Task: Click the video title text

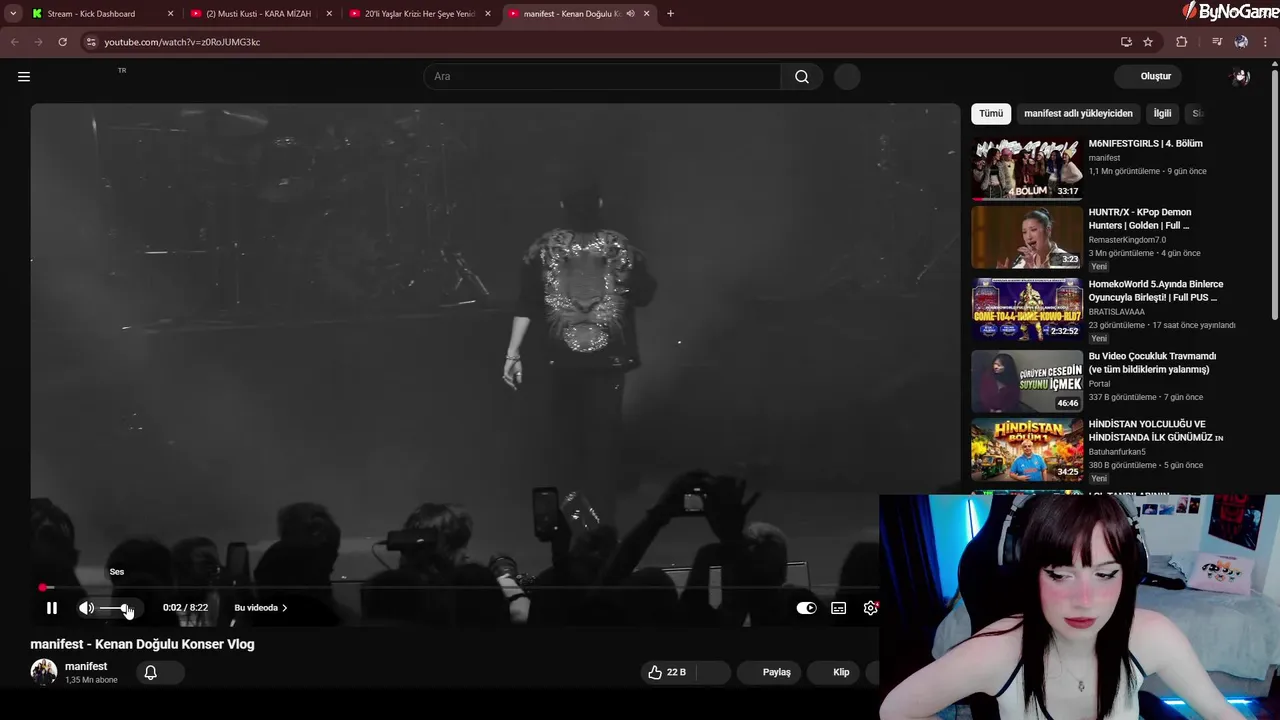Action: click(142, 644)
